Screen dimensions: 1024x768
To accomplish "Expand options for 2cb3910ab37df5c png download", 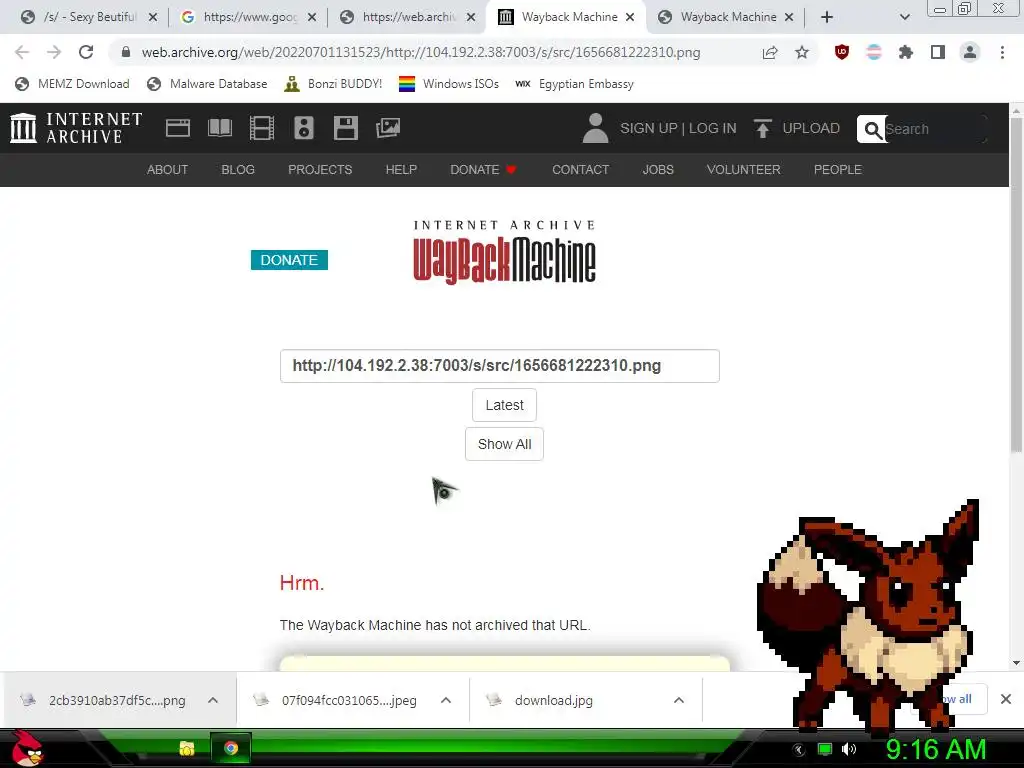I will (x=213, y=700).
